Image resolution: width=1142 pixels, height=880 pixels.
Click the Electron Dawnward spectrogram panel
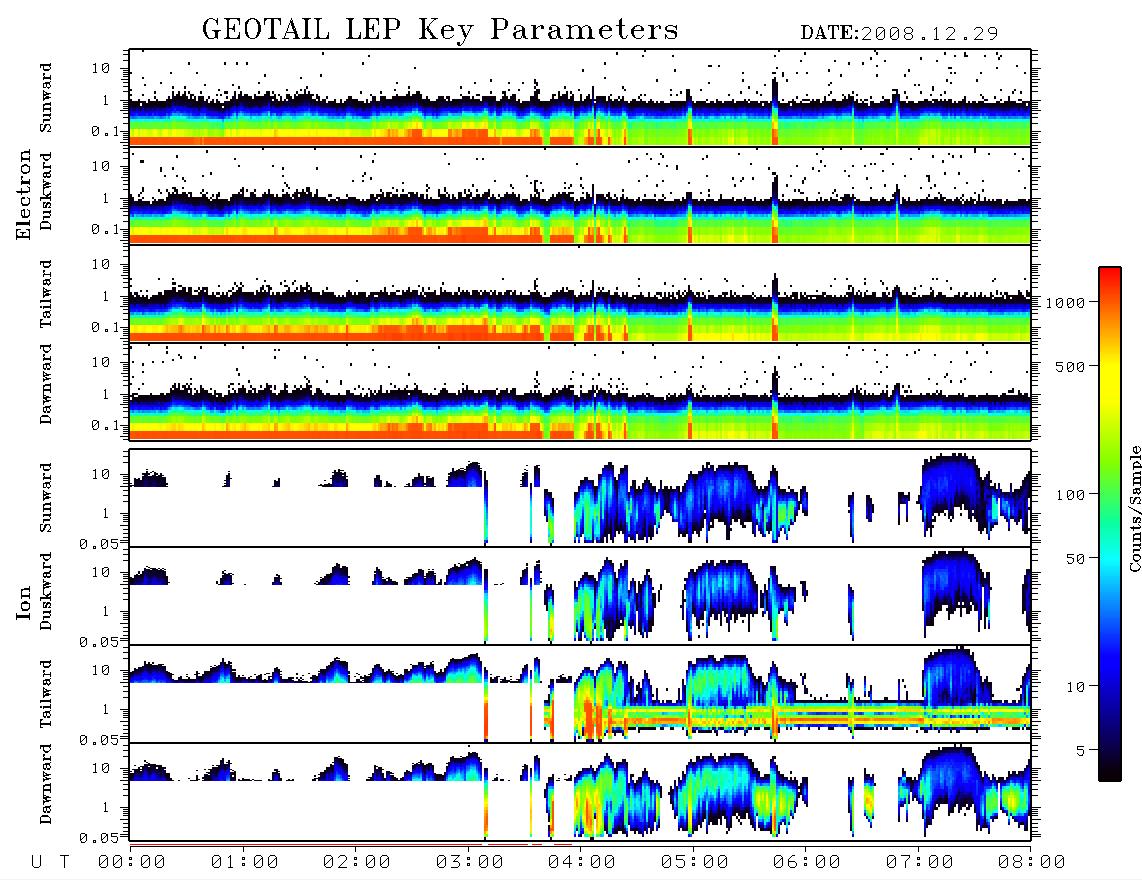[580, 392]
